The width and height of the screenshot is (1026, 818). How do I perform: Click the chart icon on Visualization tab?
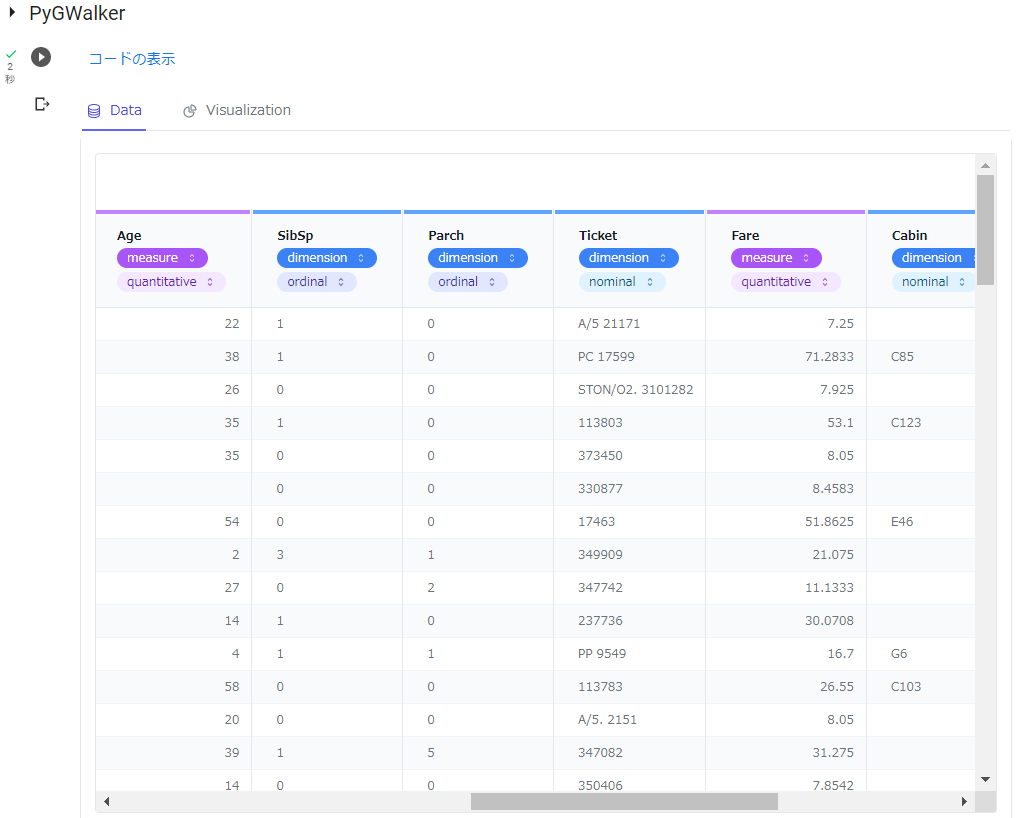point(190,111)
